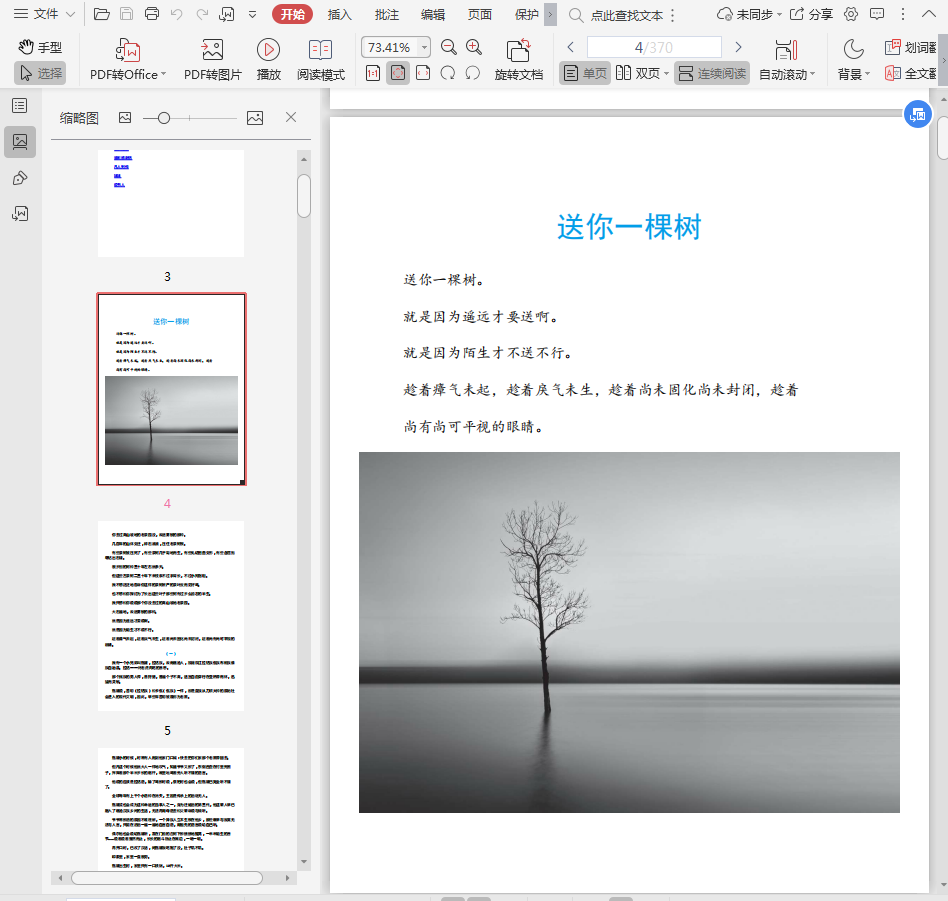Screen dimensions: 948x901
Task: Select the page 5 thumbnail
Action: (x=170, y=615)
